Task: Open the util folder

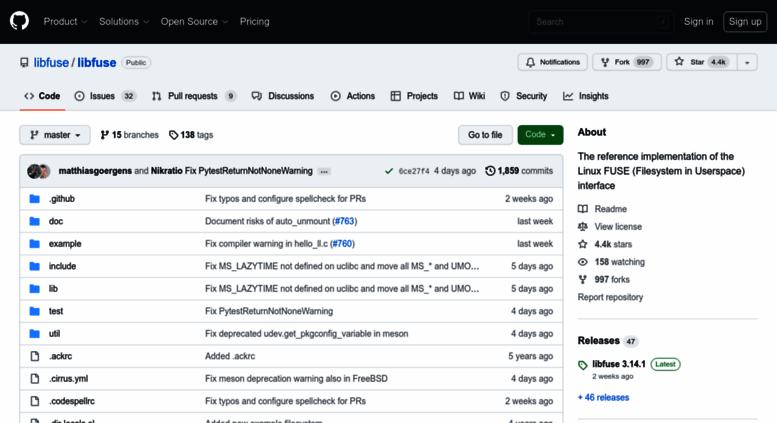Action: tap(55, 334)
